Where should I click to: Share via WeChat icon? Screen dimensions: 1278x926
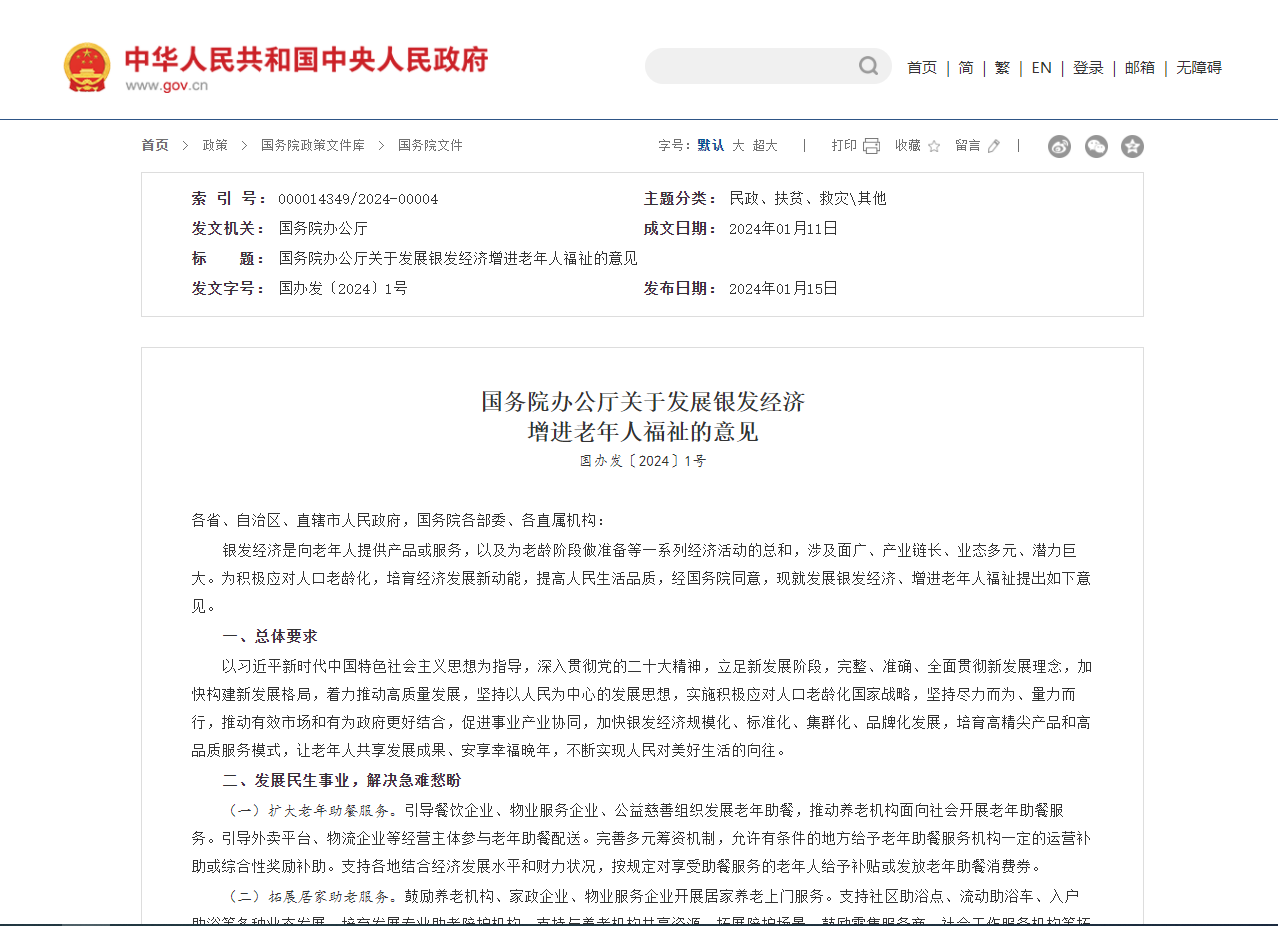1096,147
